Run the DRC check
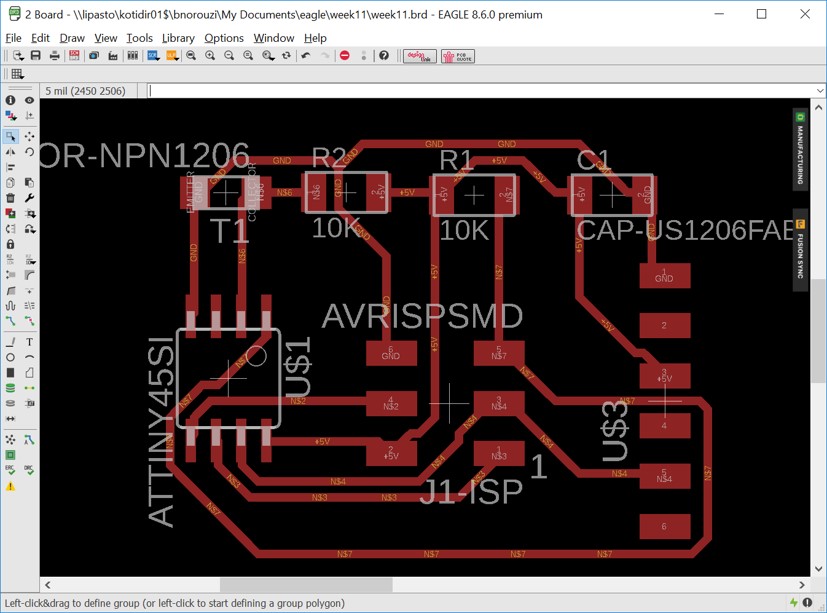827x613 pixels. [30, 470]
